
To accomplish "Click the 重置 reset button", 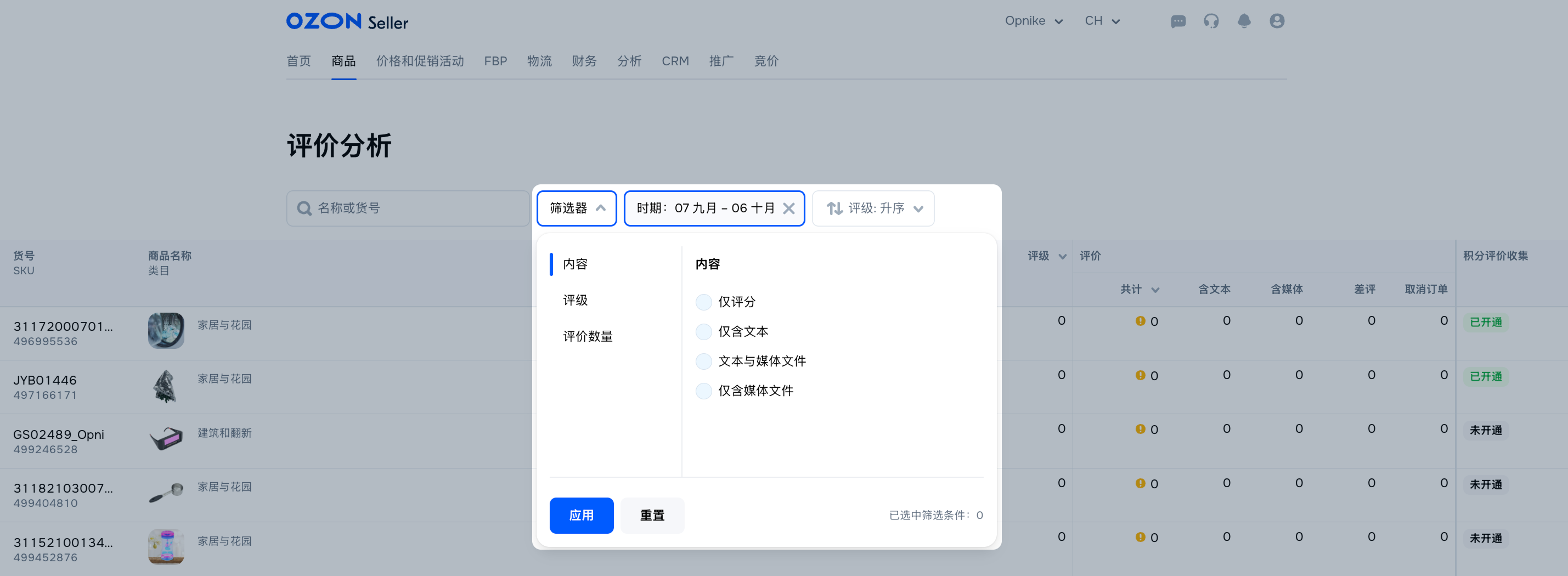I will (652, 515).
